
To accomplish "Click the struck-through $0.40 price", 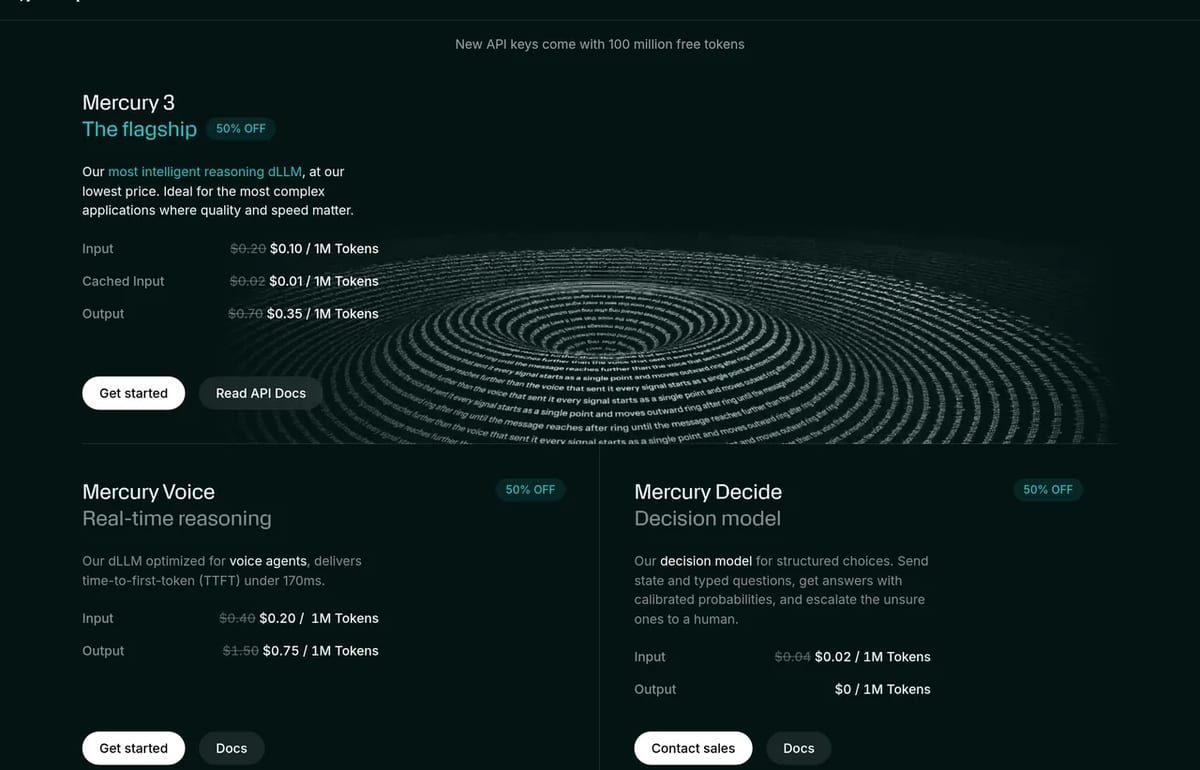I will pyautogui.click(x=237, y=618).
